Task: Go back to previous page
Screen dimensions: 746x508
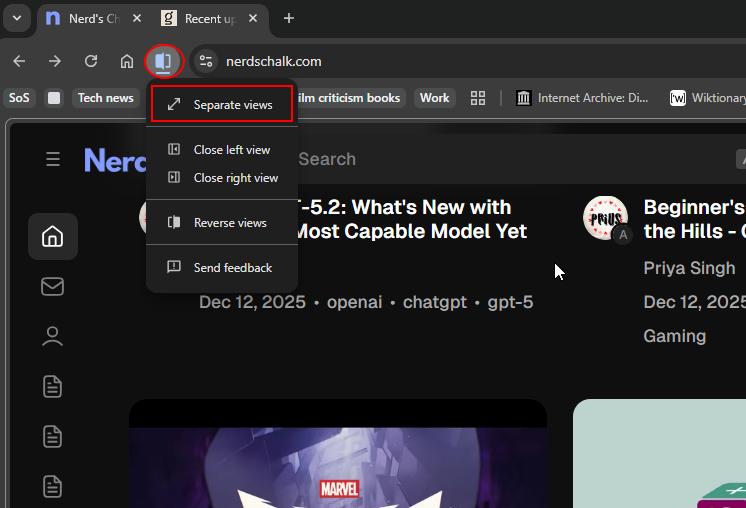Action: click(19, 61)
